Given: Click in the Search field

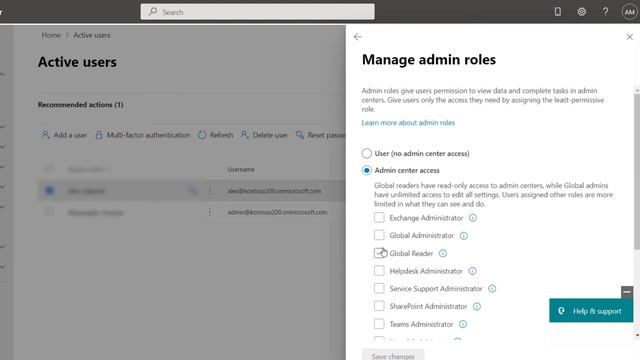Looking at the screenshot, I should pyautogui.click(x=258, y=12).
